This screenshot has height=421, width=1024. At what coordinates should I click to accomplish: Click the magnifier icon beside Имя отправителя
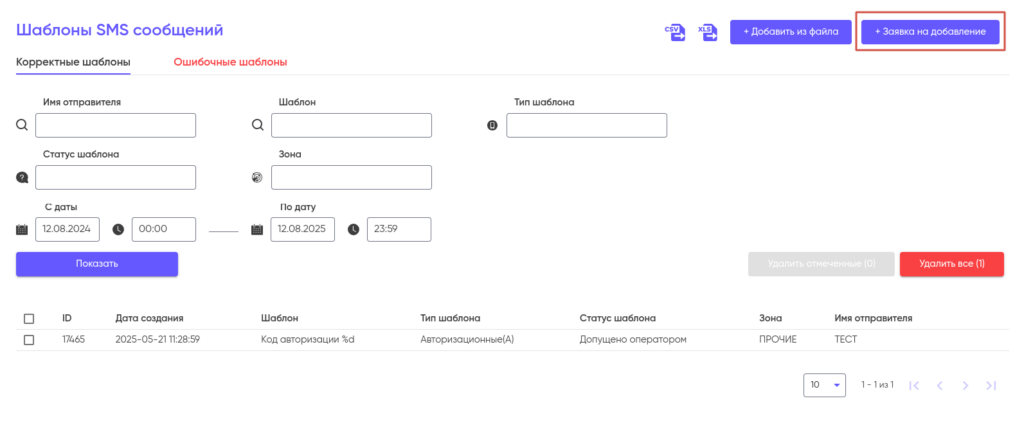coord(22,125)
